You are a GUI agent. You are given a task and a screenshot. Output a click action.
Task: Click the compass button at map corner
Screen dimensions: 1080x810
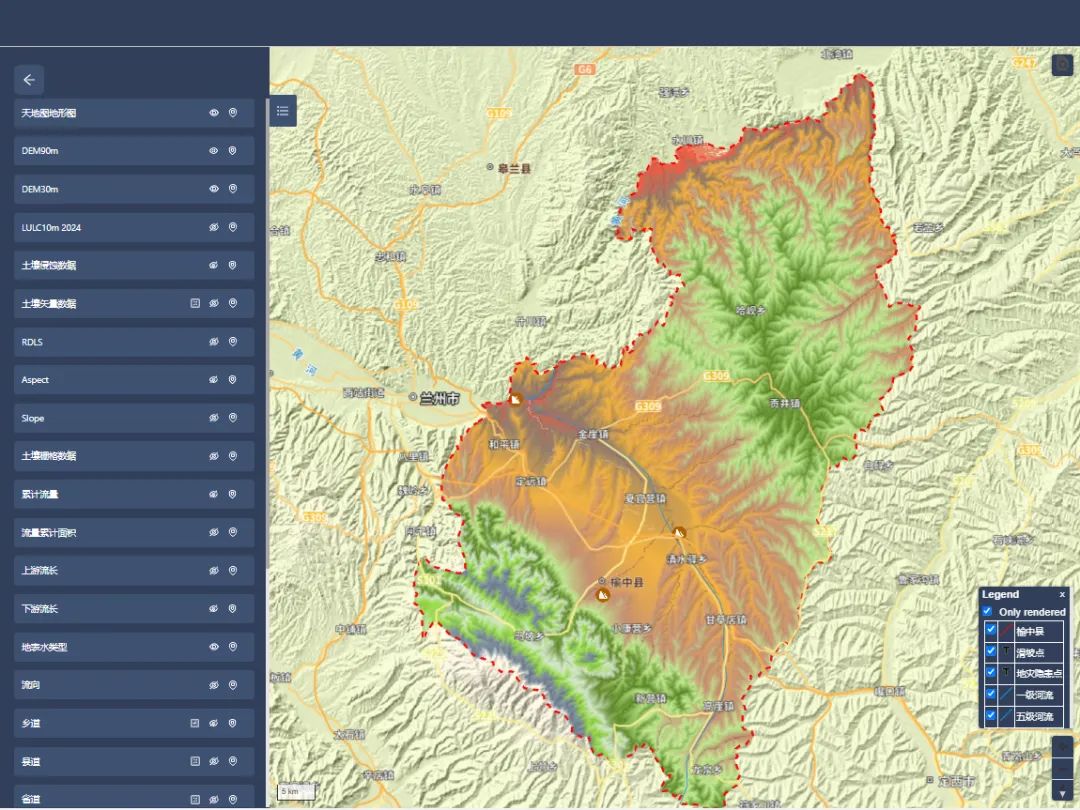pyautogui.click(x=1062, y=65)
